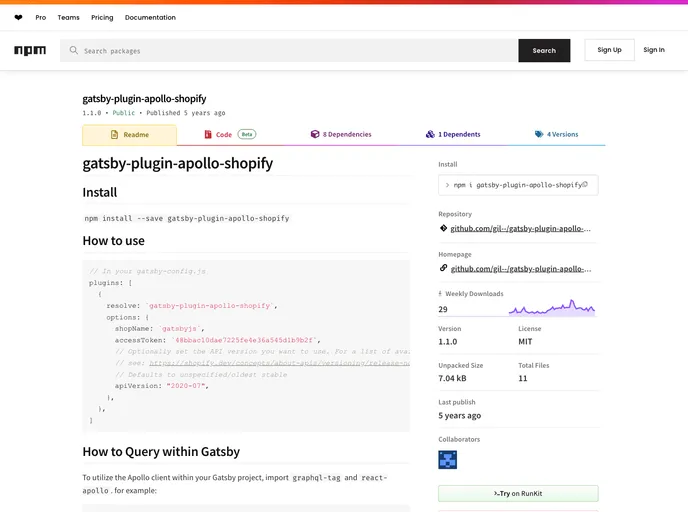688x512 pixels.
Task: Click the How to use heading
Action: click(x=114, y=240)
